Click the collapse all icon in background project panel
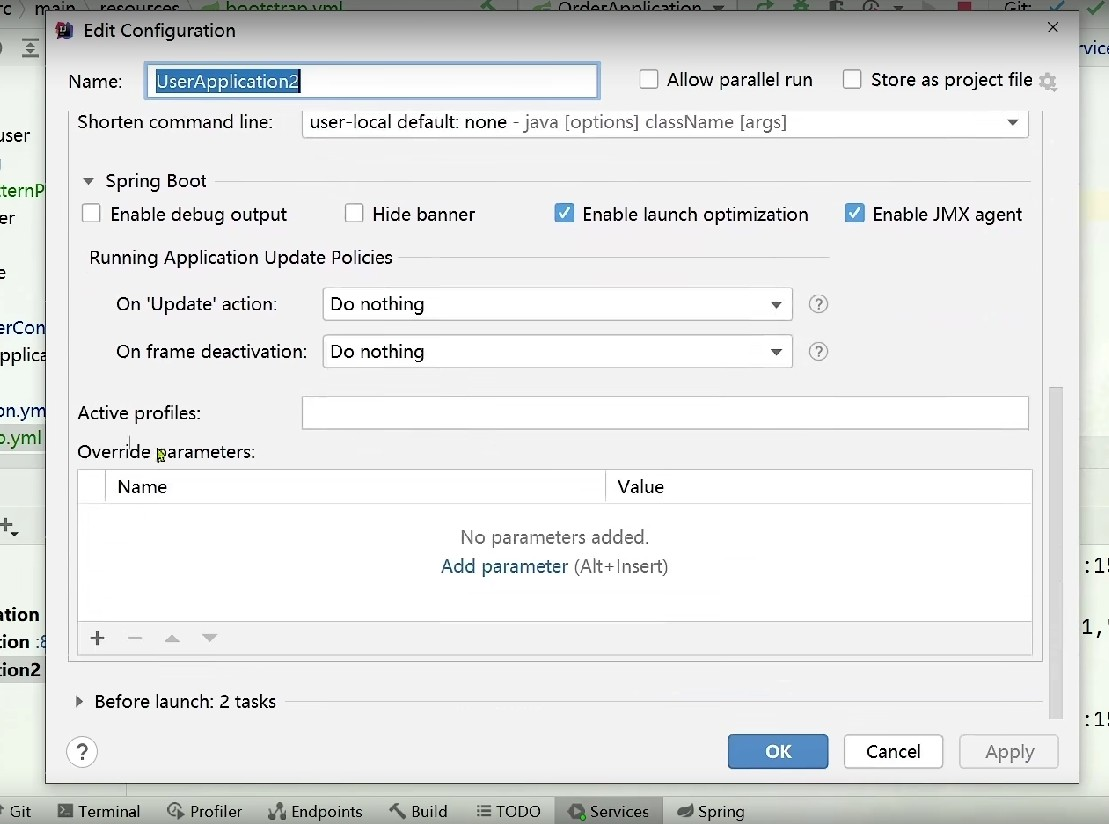 [30, 48]
